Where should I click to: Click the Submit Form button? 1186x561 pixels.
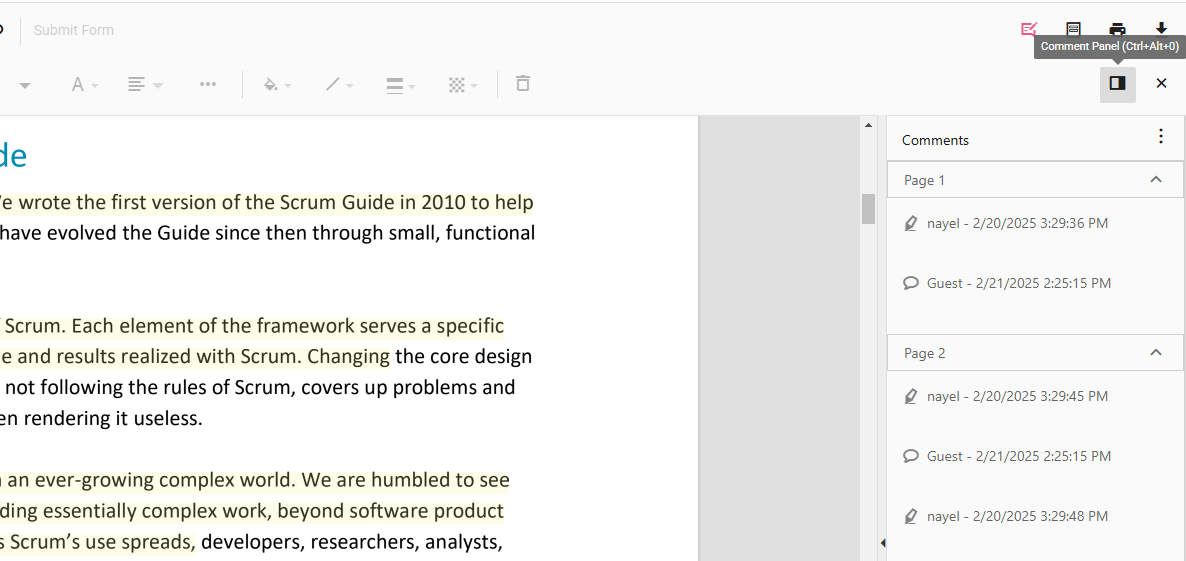(74, 30)
